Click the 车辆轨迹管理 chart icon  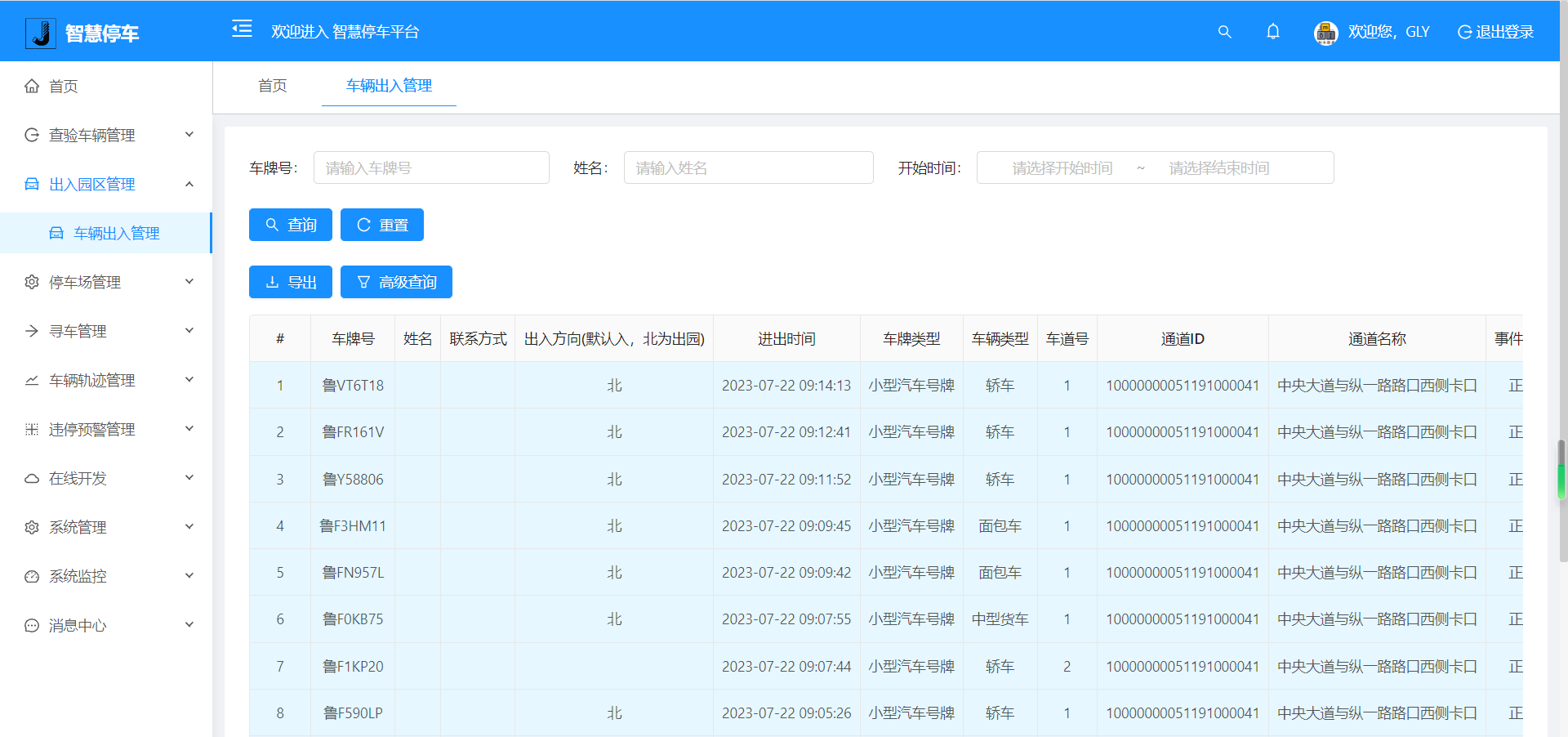pyautogui.click(x=32, y=380)
